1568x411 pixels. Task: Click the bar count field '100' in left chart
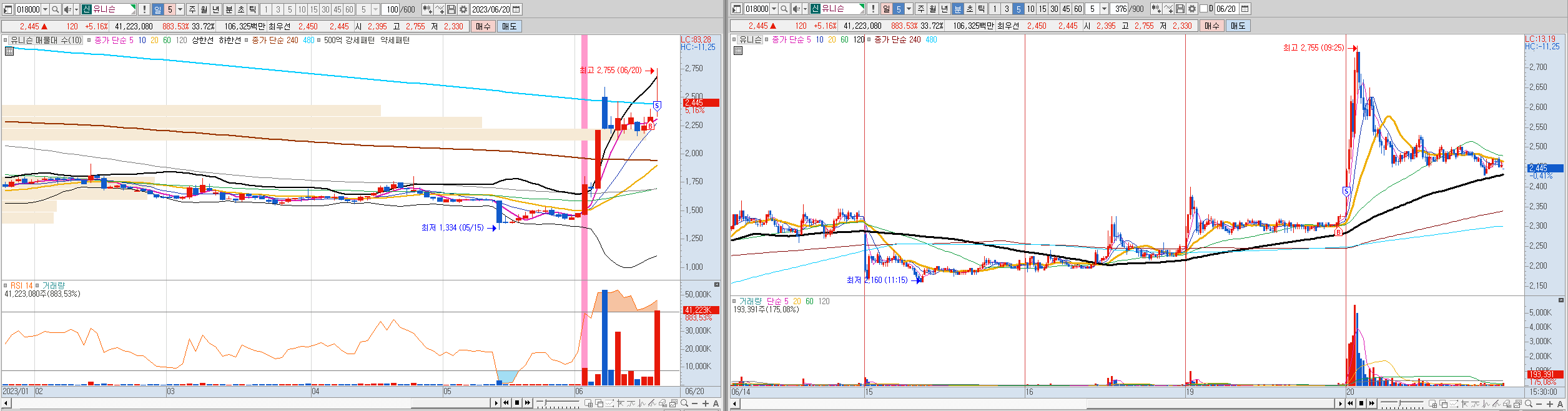coord(391,9)
